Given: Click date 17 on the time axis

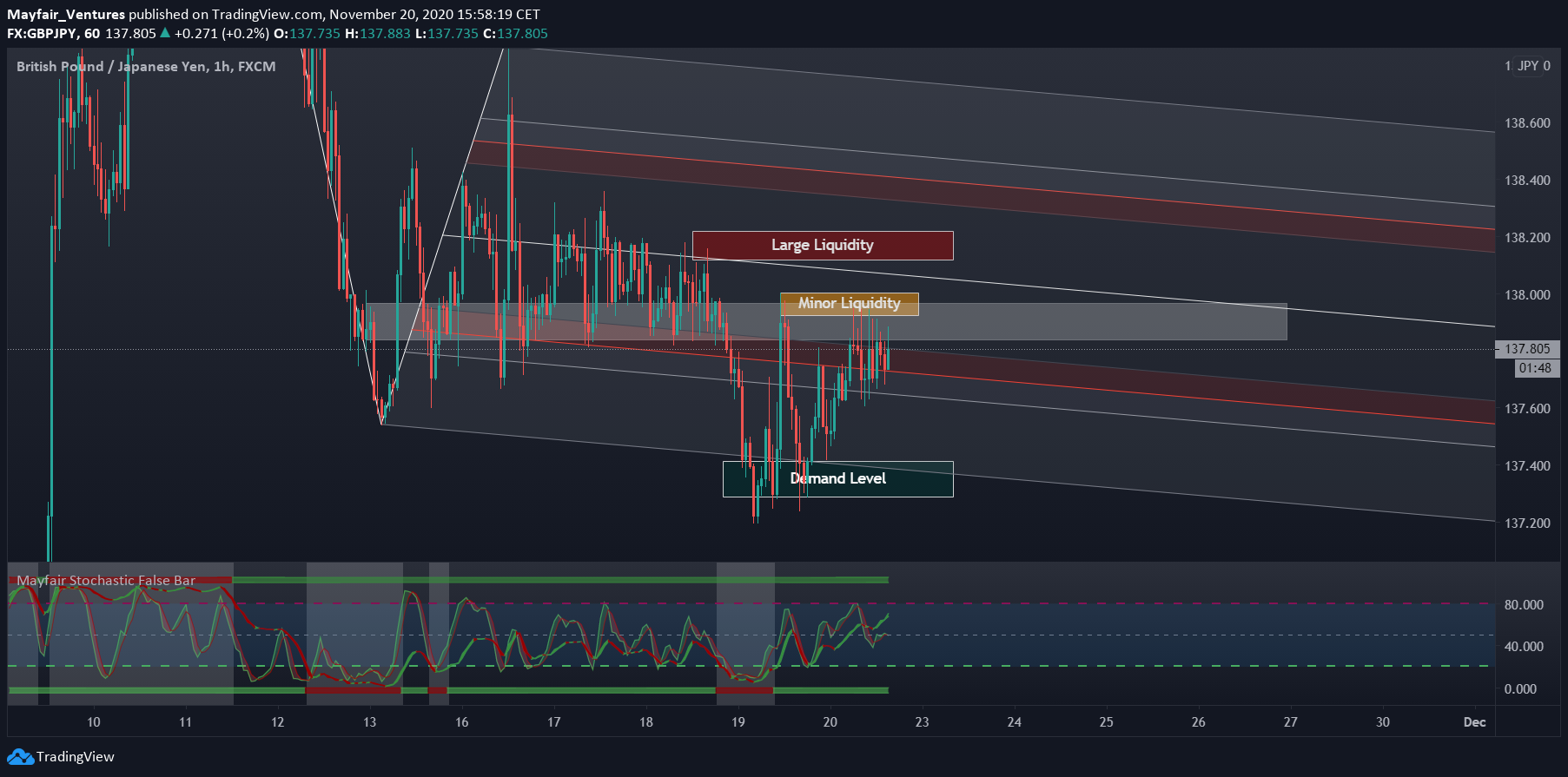Looking at the screenshot, I should point(553,722).
